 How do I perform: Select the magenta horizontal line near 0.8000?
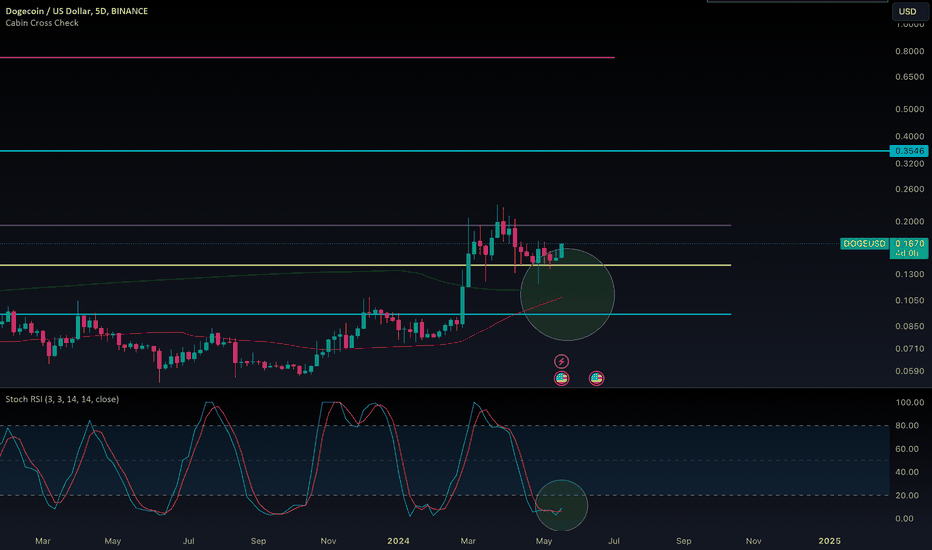(x=307, y=58)
